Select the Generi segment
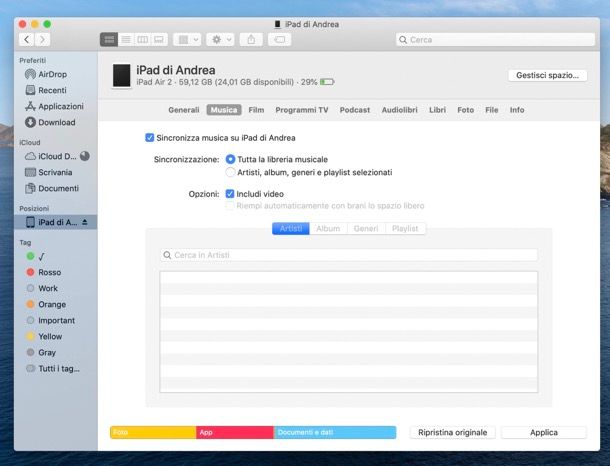The height and width of the screenshot is (466, 610). click(366, 228)
